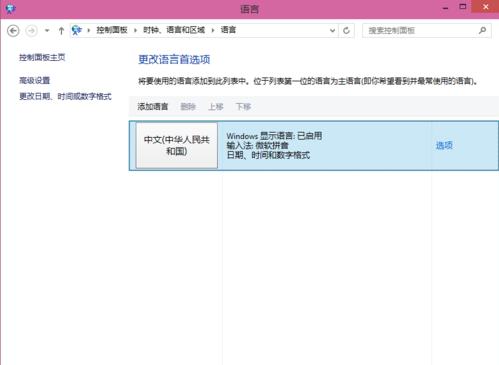Select 时钟、语言和区域 breadcrumb

174,30
